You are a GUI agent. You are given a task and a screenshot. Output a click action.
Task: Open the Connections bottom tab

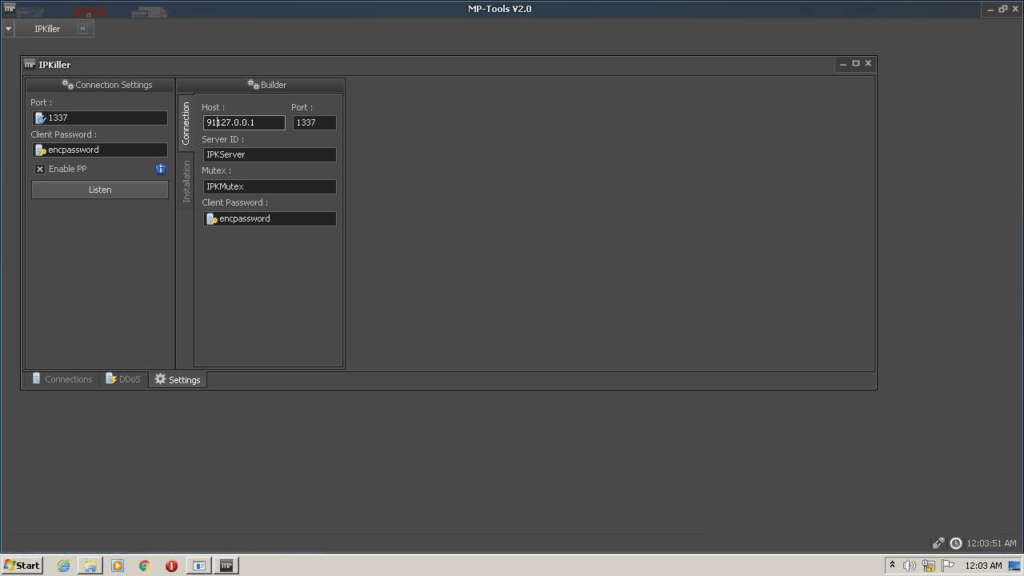63,379
